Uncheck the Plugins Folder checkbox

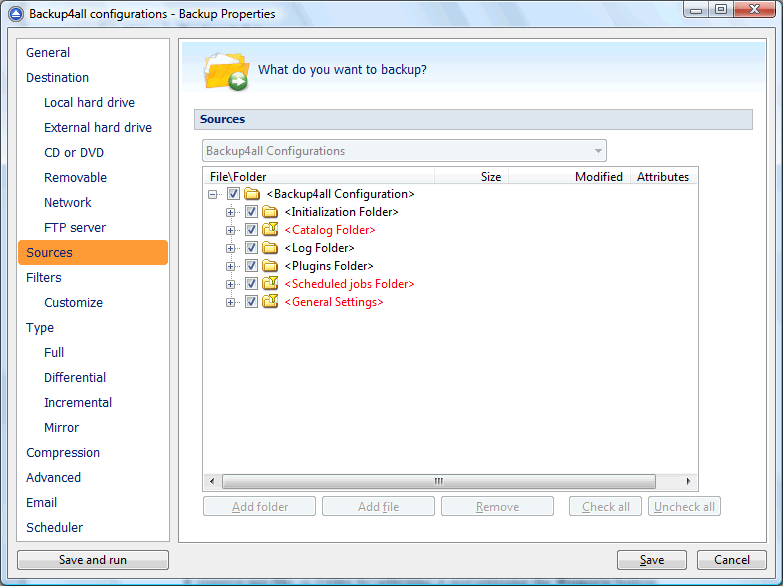(x=251, y=266)
